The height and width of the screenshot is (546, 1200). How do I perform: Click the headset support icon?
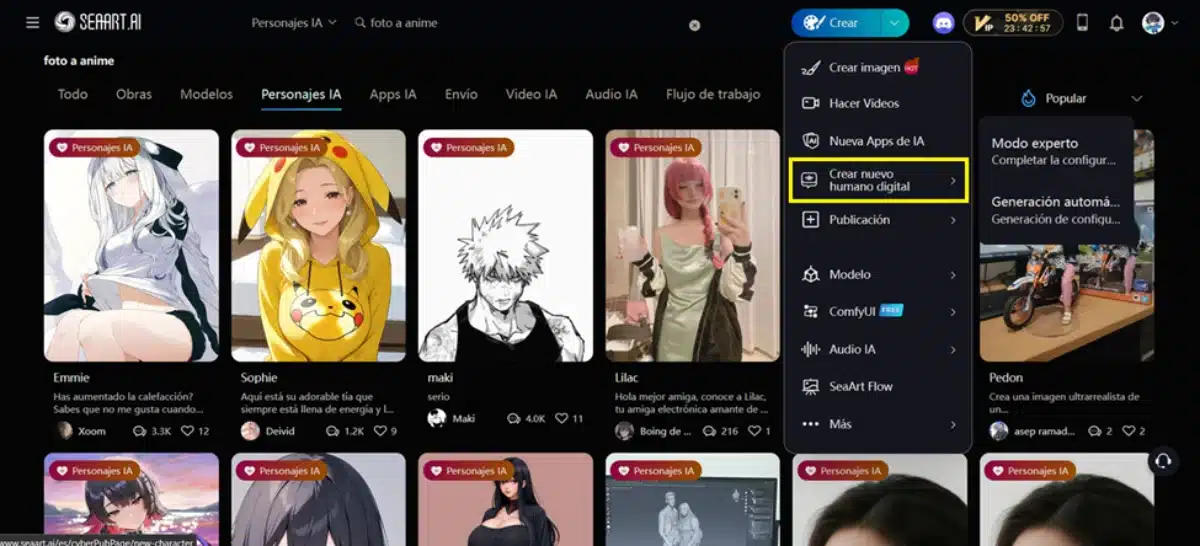1162,460
